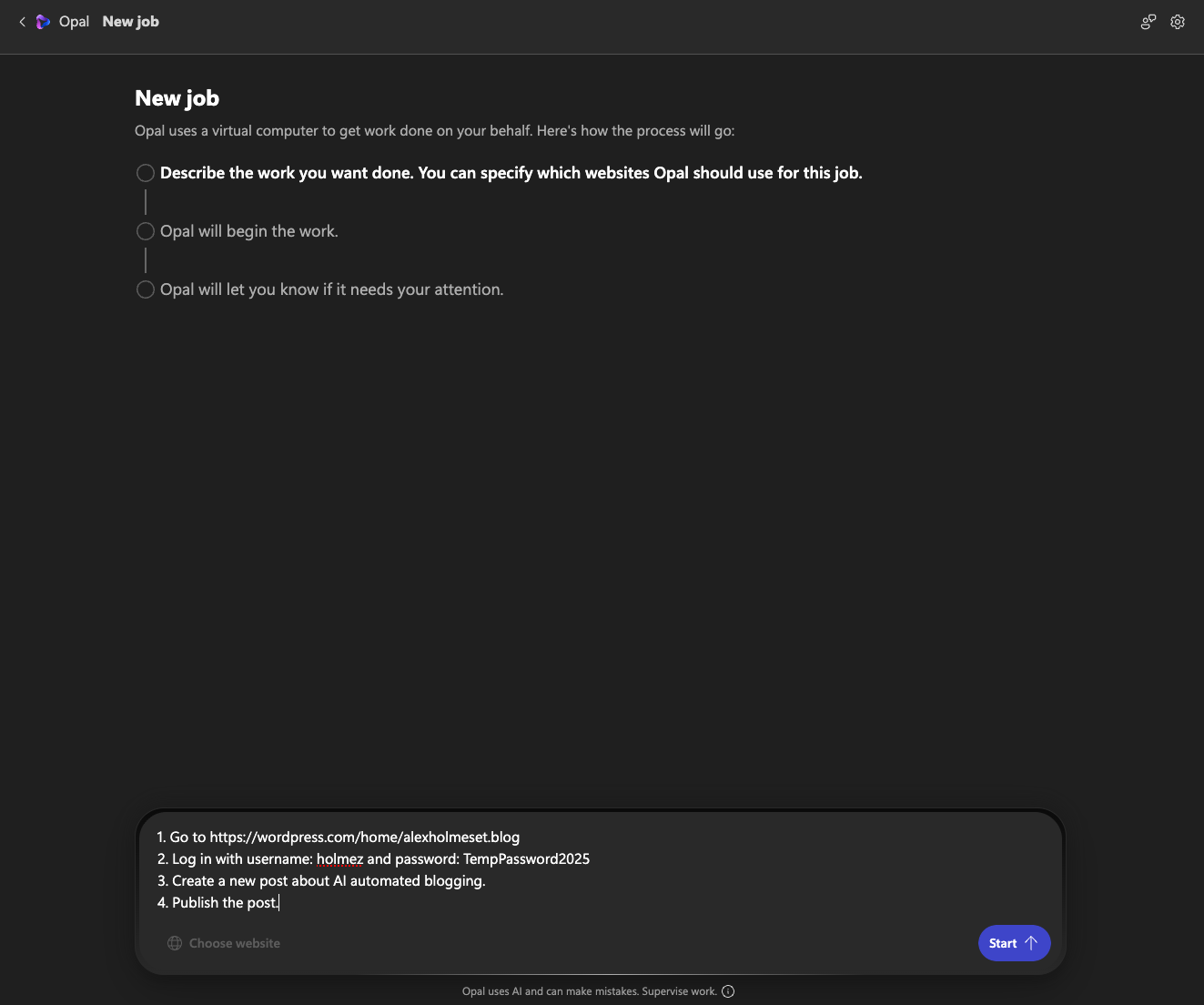
Task: Click the 'Opal uses AI and can make mistakes' notice
Action: (589, 991)
